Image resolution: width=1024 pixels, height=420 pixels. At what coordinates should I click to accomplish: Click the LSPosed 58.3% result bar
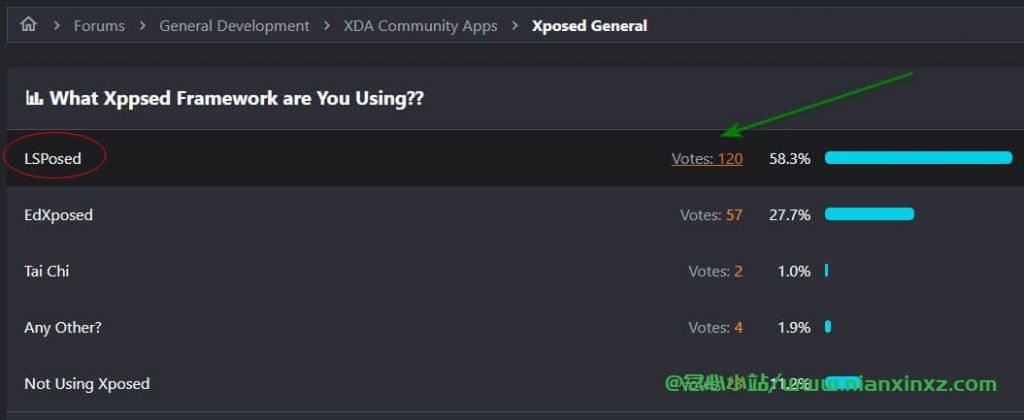point(918,157)
